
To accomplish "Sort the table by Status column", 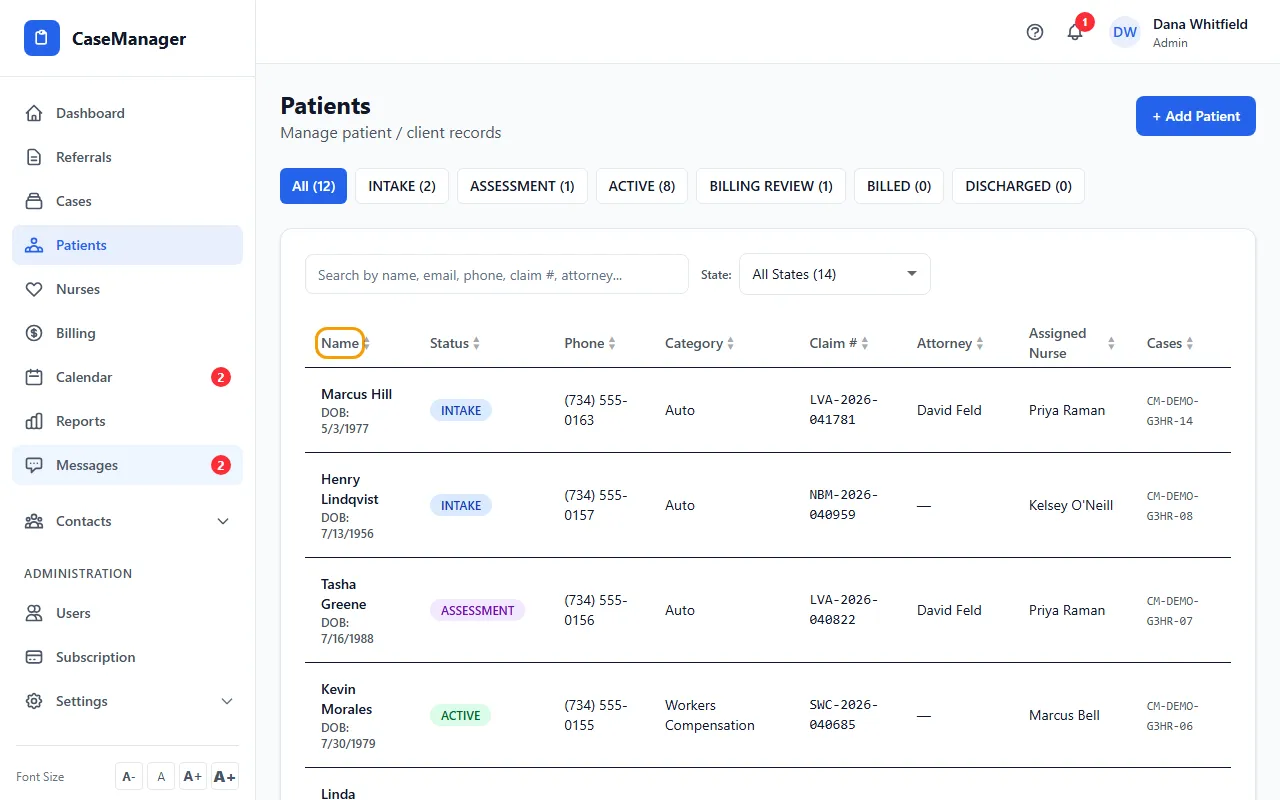I will pos(455,343).
